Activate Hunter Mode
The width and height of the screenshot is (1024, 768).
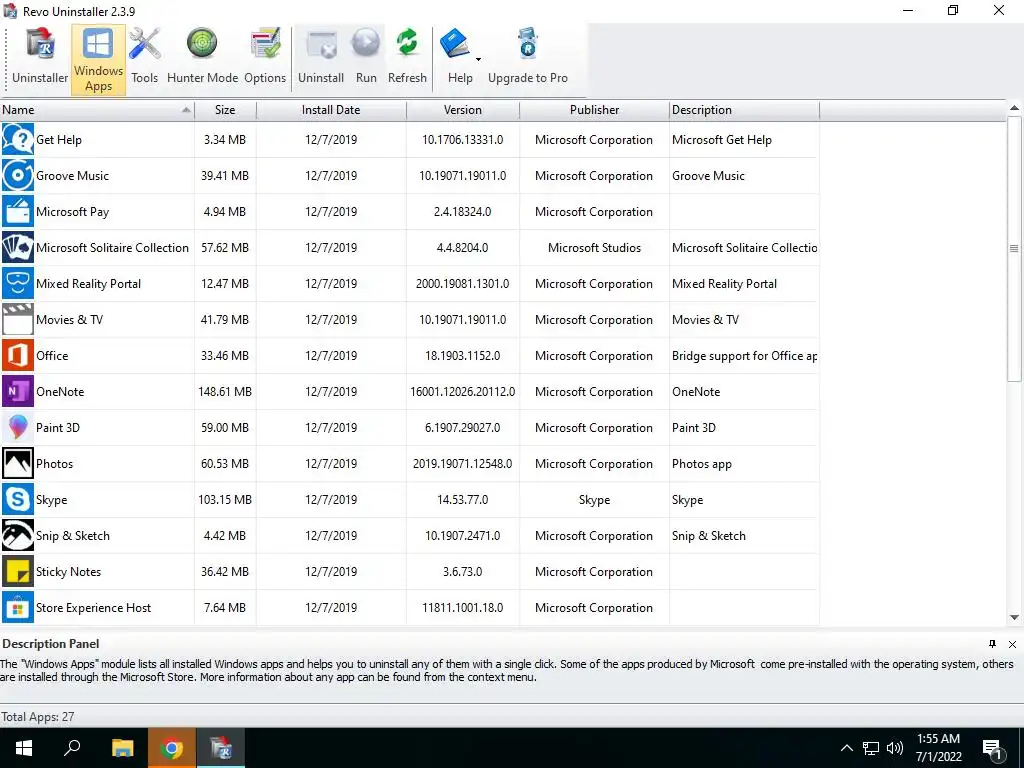202,57
